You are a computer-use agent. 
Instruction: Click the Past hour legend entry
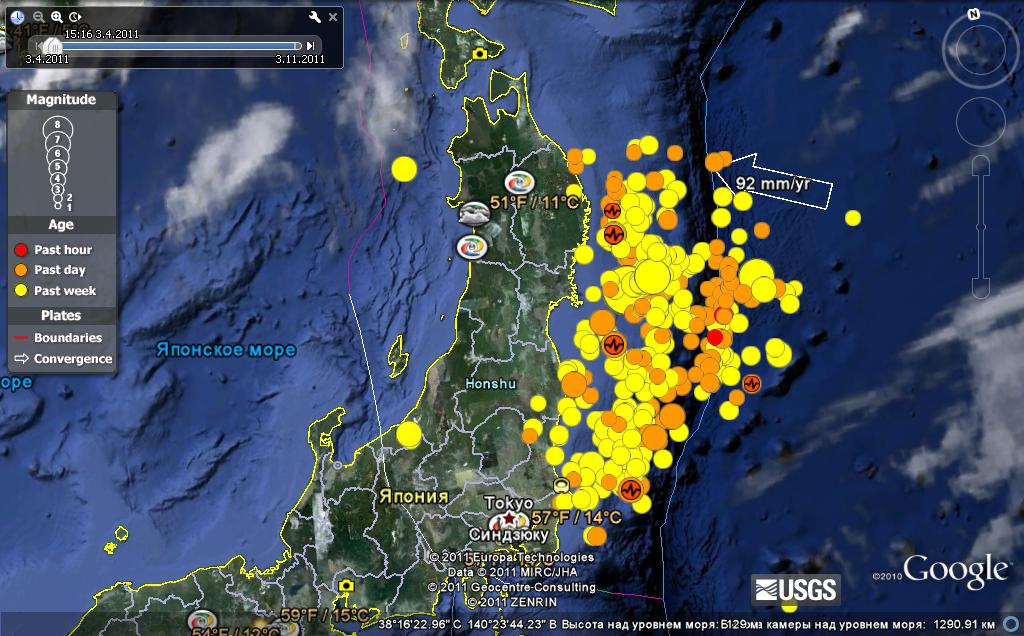[53, 249]
